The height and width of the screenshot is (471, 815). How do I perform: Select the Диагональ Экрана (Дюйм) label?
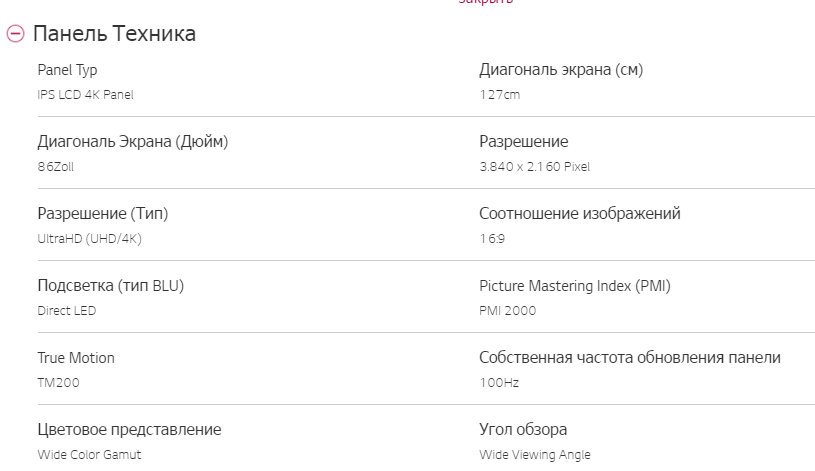[x=132, y=142]
